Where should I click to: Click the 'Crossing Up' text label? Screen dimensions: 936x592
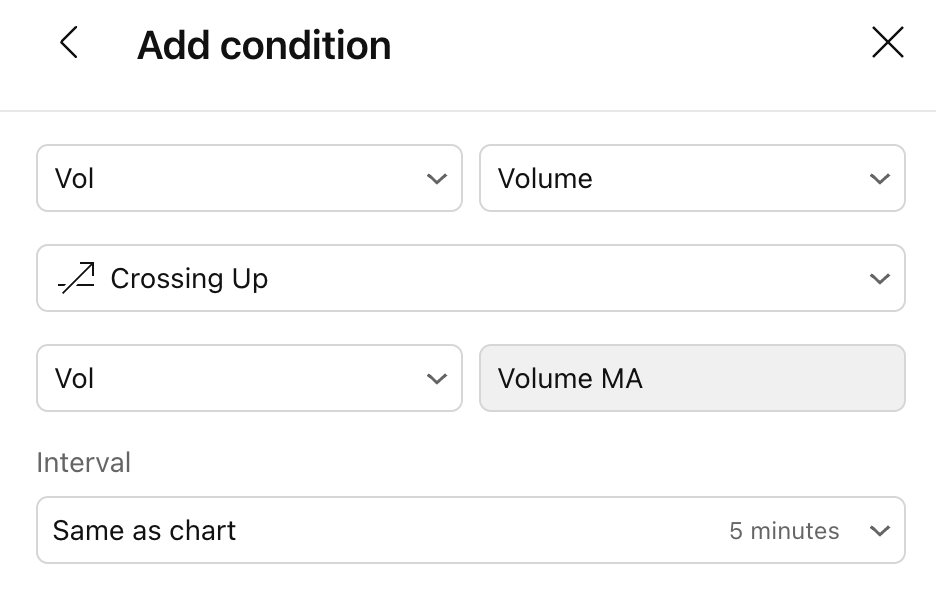coord(189,279)
